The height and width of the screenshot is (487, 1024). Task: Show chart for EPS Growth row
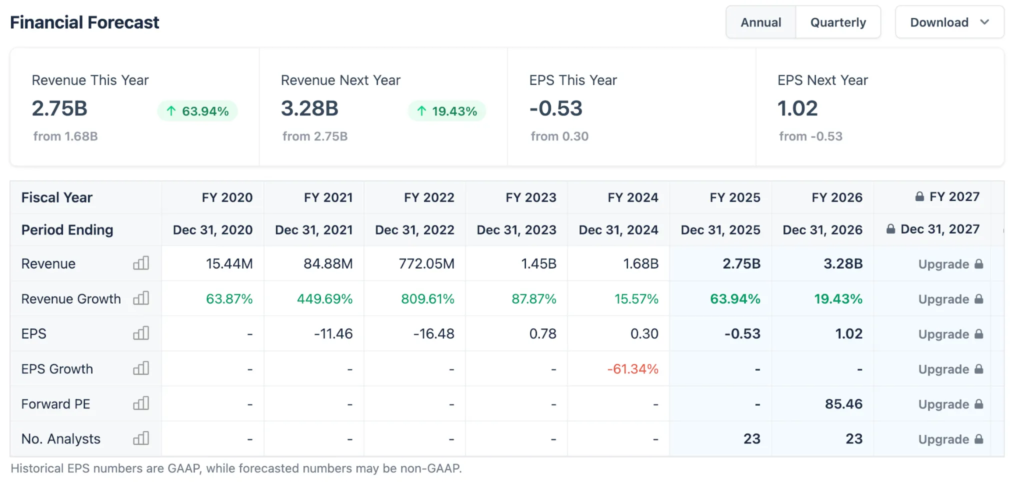tap(141, 369)
